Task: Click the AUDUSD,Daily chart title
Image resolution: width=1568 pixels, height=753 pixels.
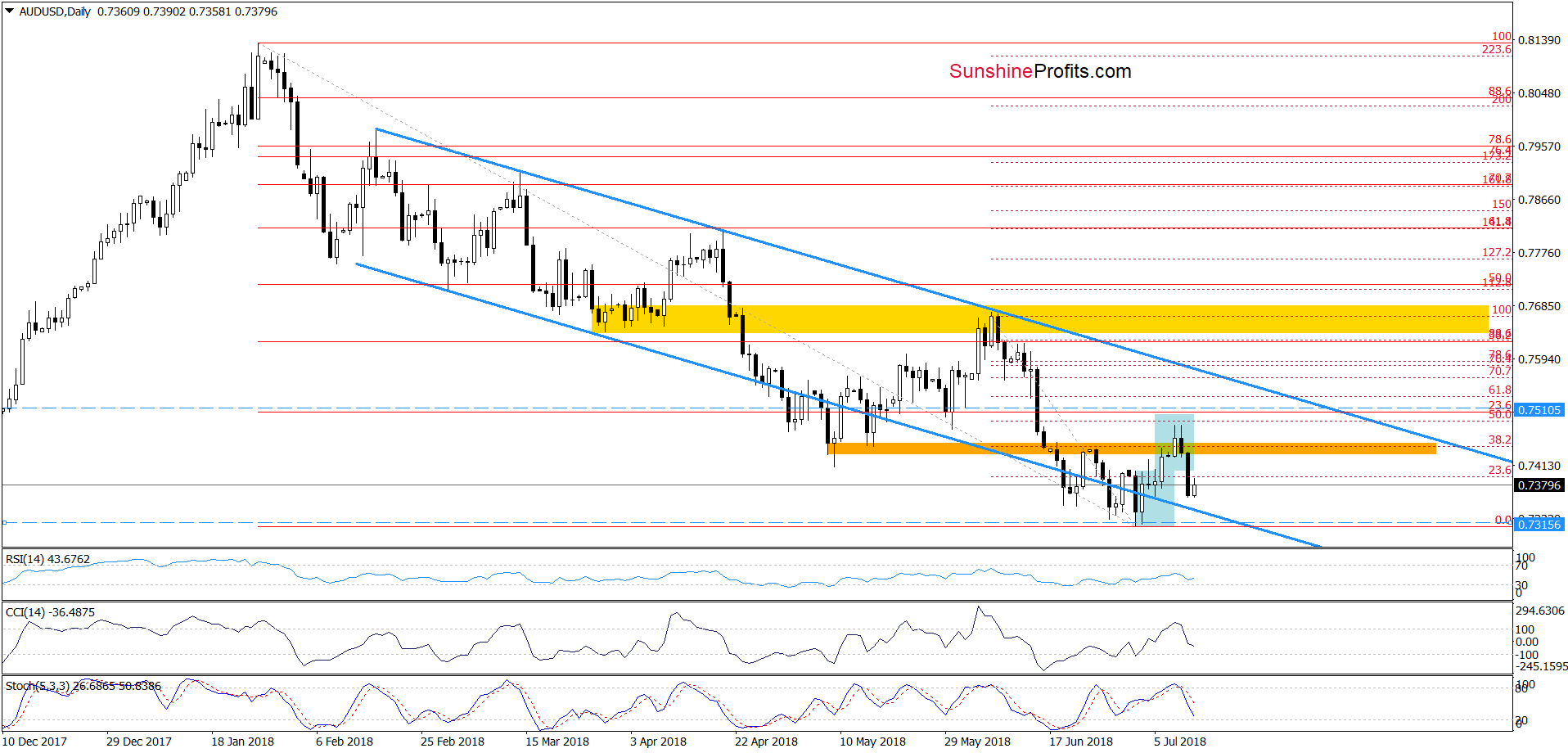Action: (x=55, y=11)
